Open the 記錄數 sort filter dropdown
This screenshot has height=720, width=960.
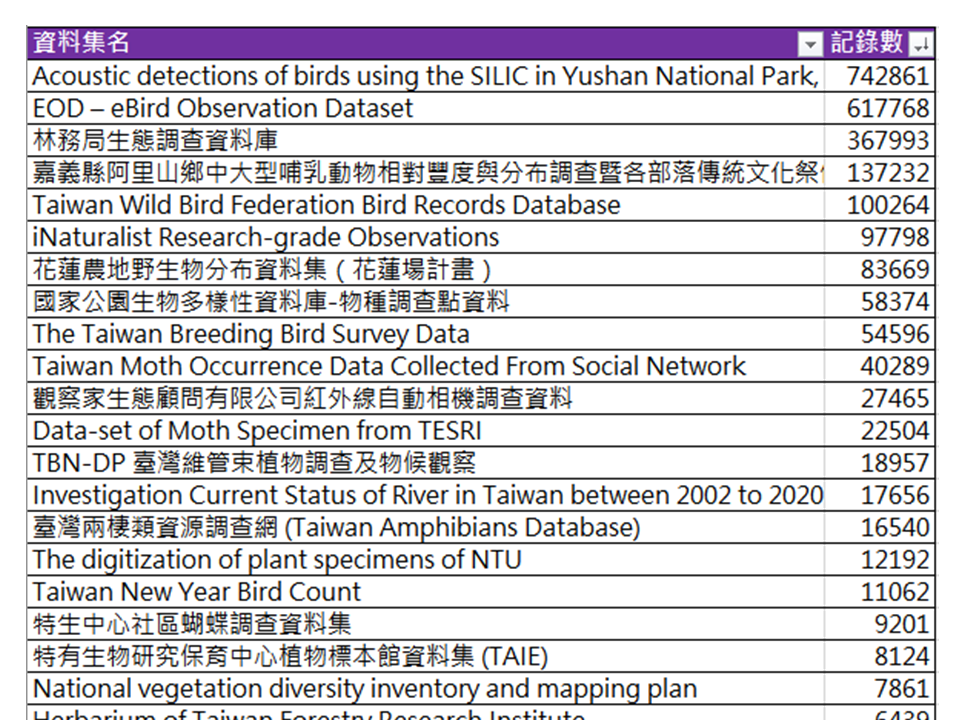point(921,44)
